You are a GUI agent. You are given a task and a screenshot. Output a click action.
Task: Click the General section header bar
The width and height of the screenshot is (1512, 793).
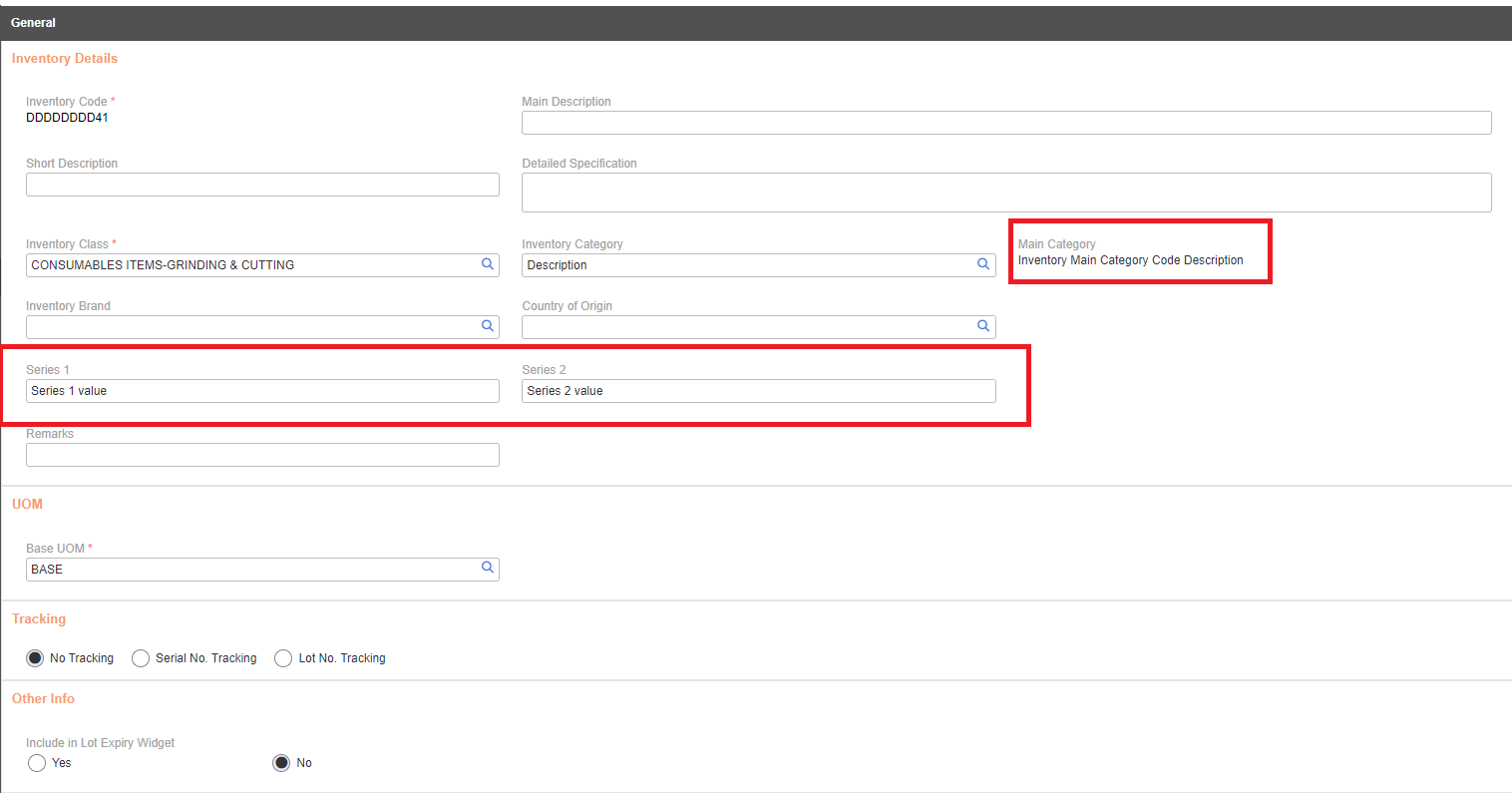tap(33, 22)
